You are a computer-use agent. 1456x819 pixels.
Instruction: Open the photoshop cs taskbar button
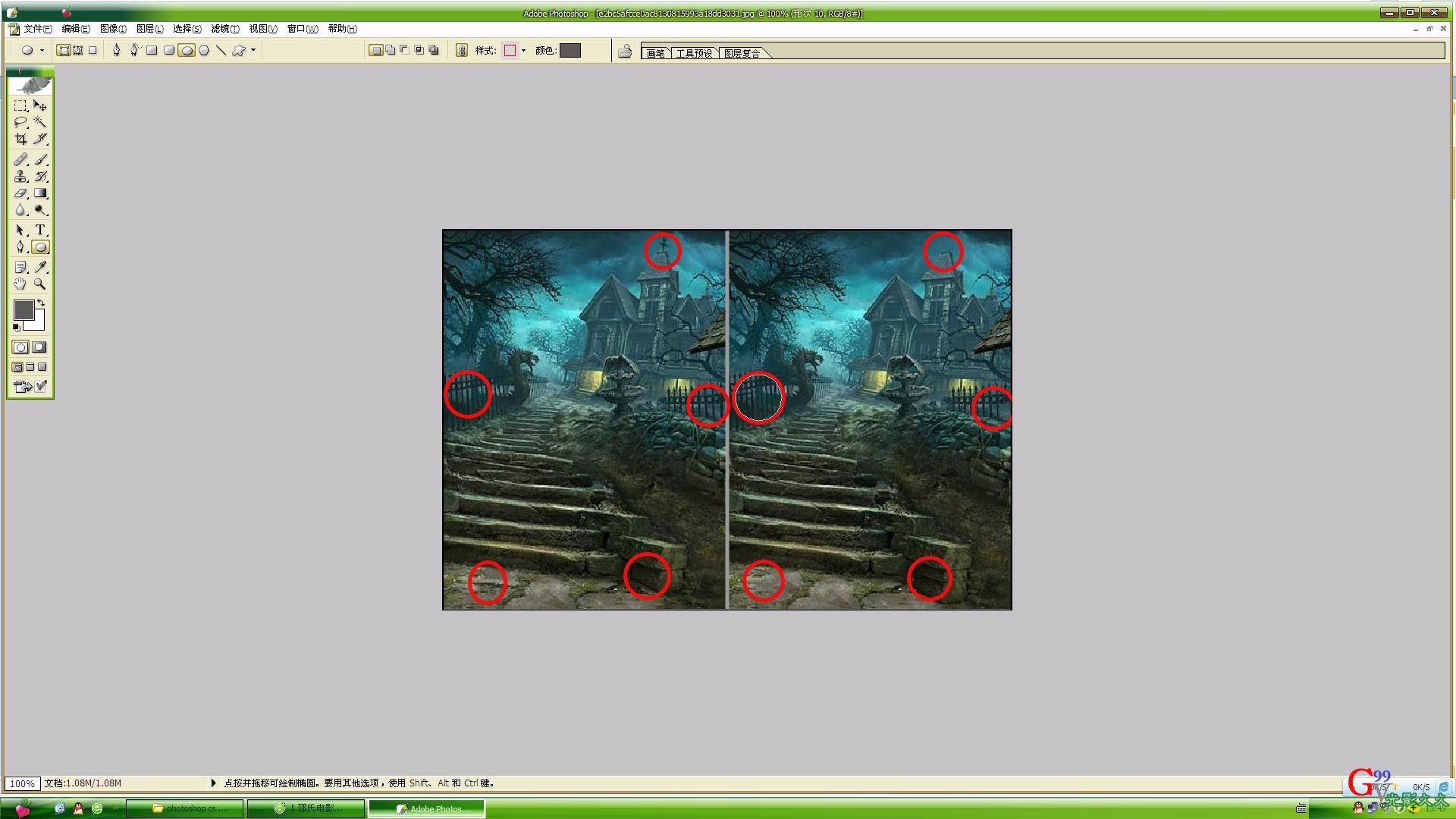coord(185,808)
